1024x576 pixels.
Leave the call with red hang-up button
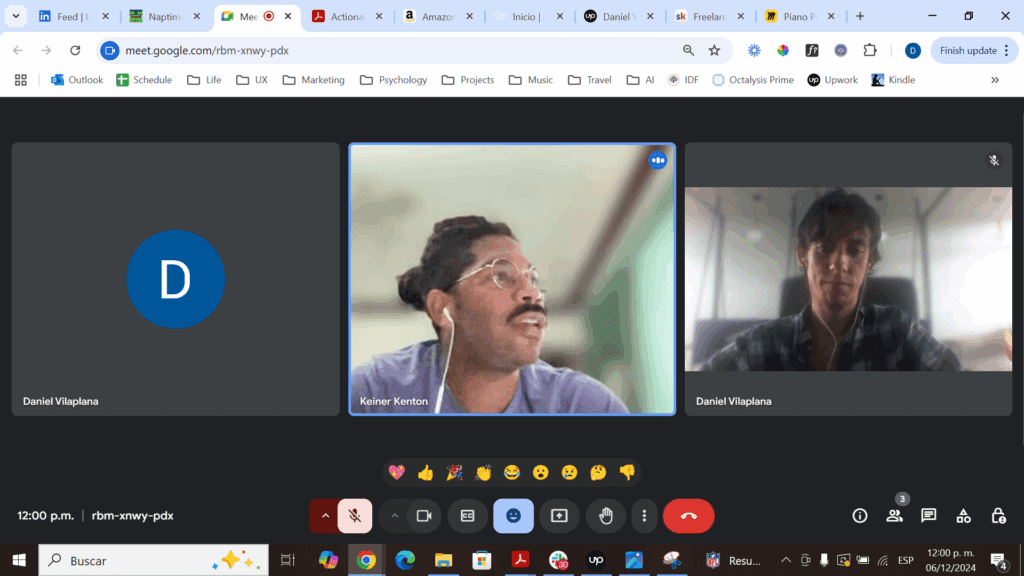coord(688,516)
